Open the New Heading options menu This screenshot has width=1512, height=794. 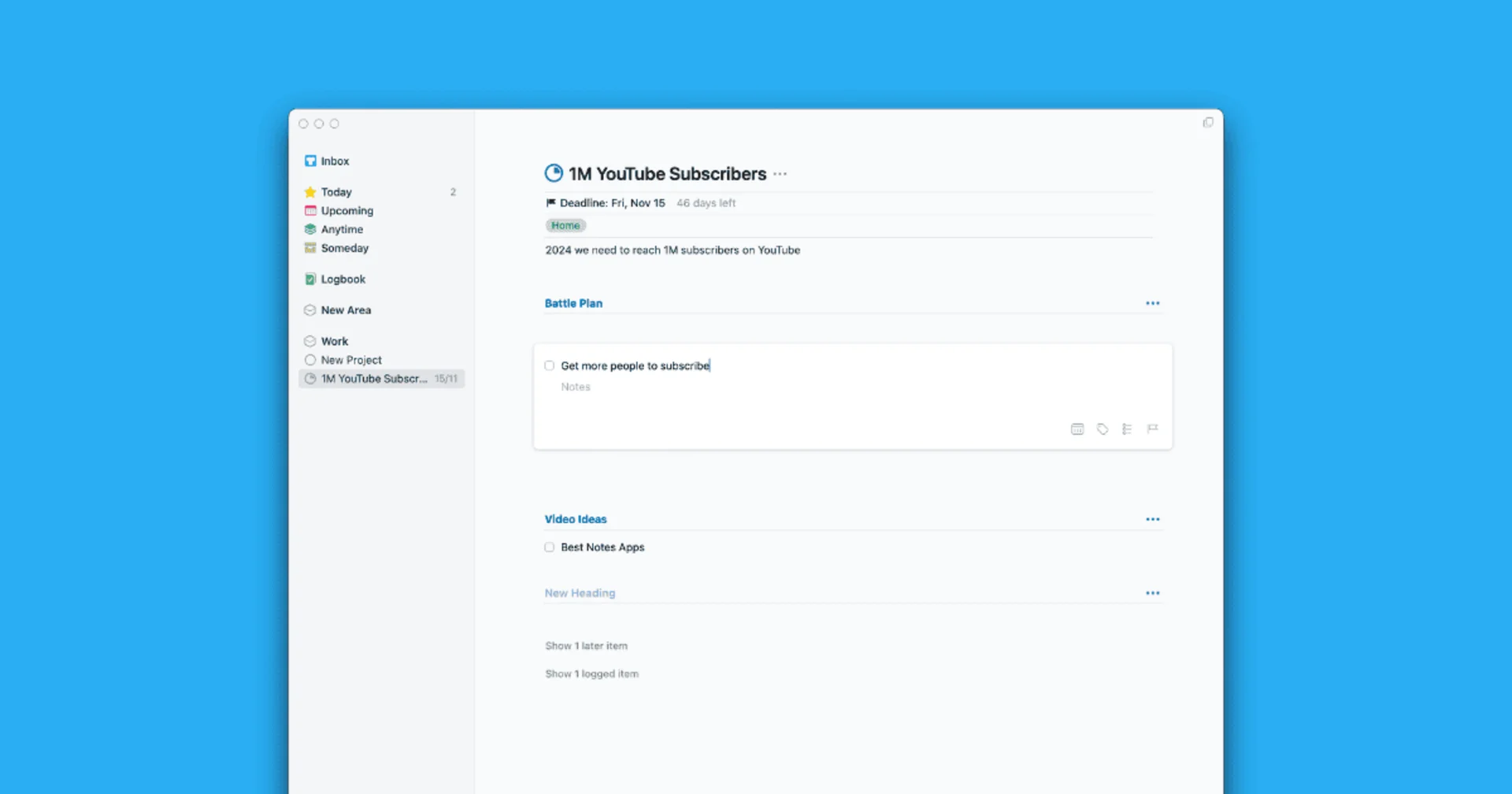click(1153, 592)
